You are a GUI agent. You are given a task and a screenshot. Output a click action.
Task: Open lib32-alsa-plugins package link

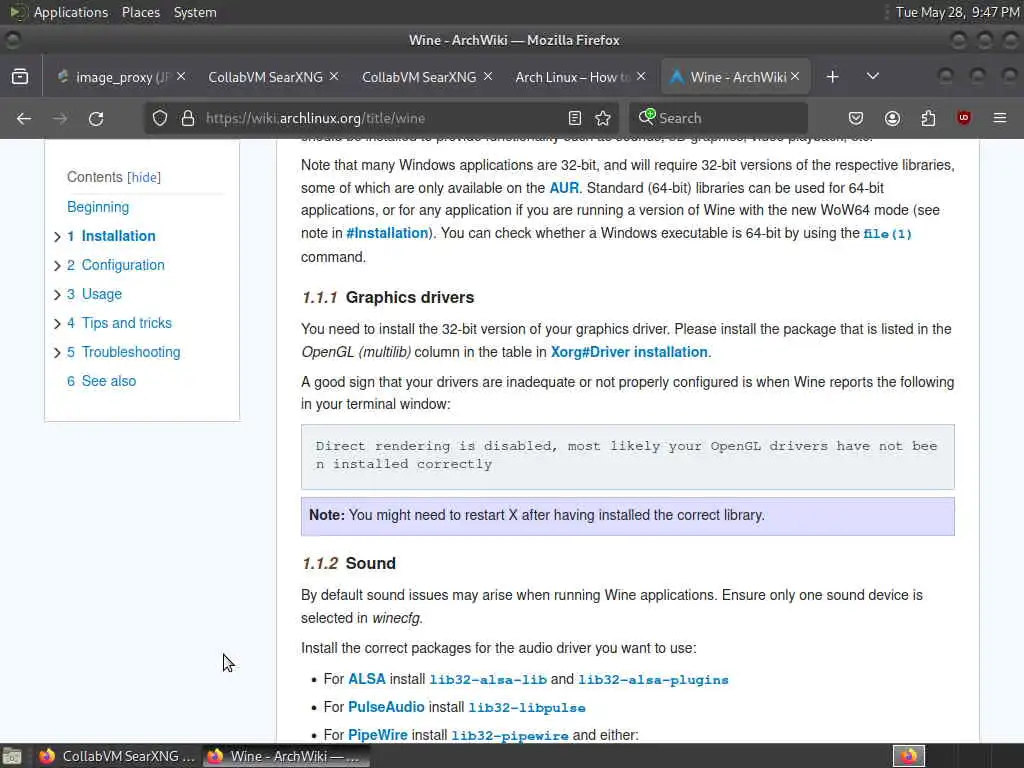click(653, 680)
